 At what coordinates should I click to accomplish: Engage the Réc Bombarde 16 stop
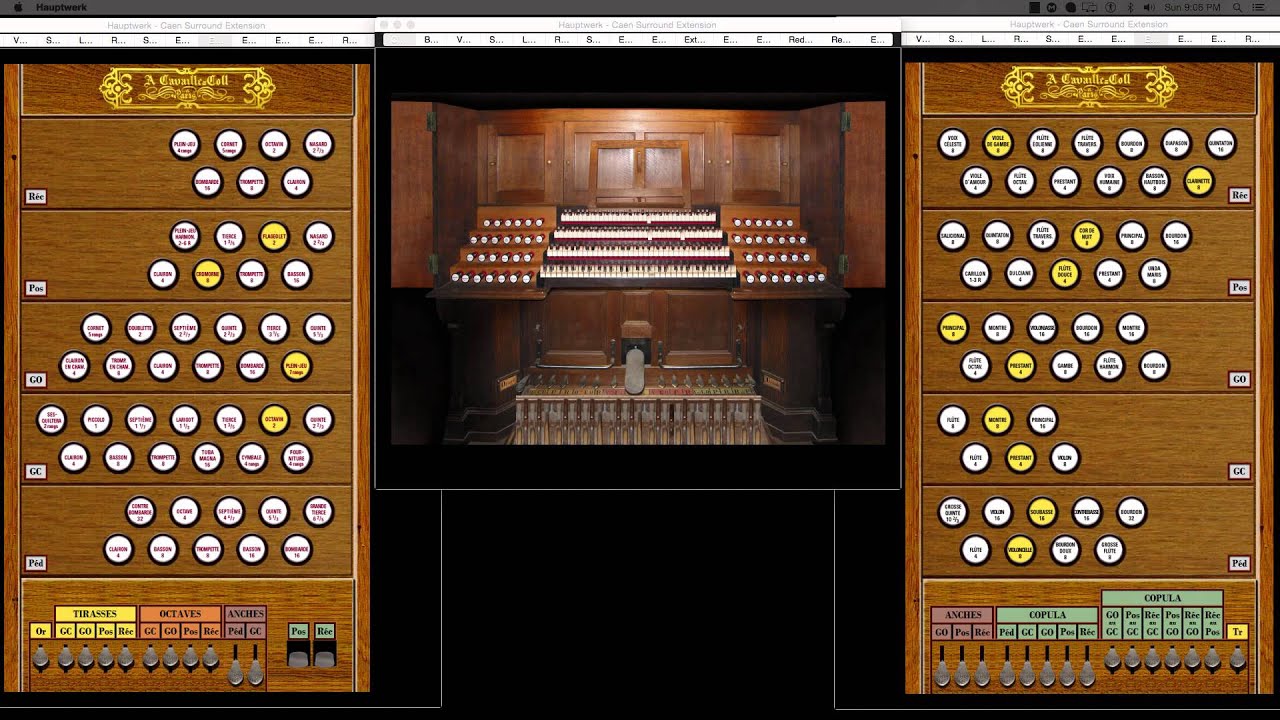point(207,183)
